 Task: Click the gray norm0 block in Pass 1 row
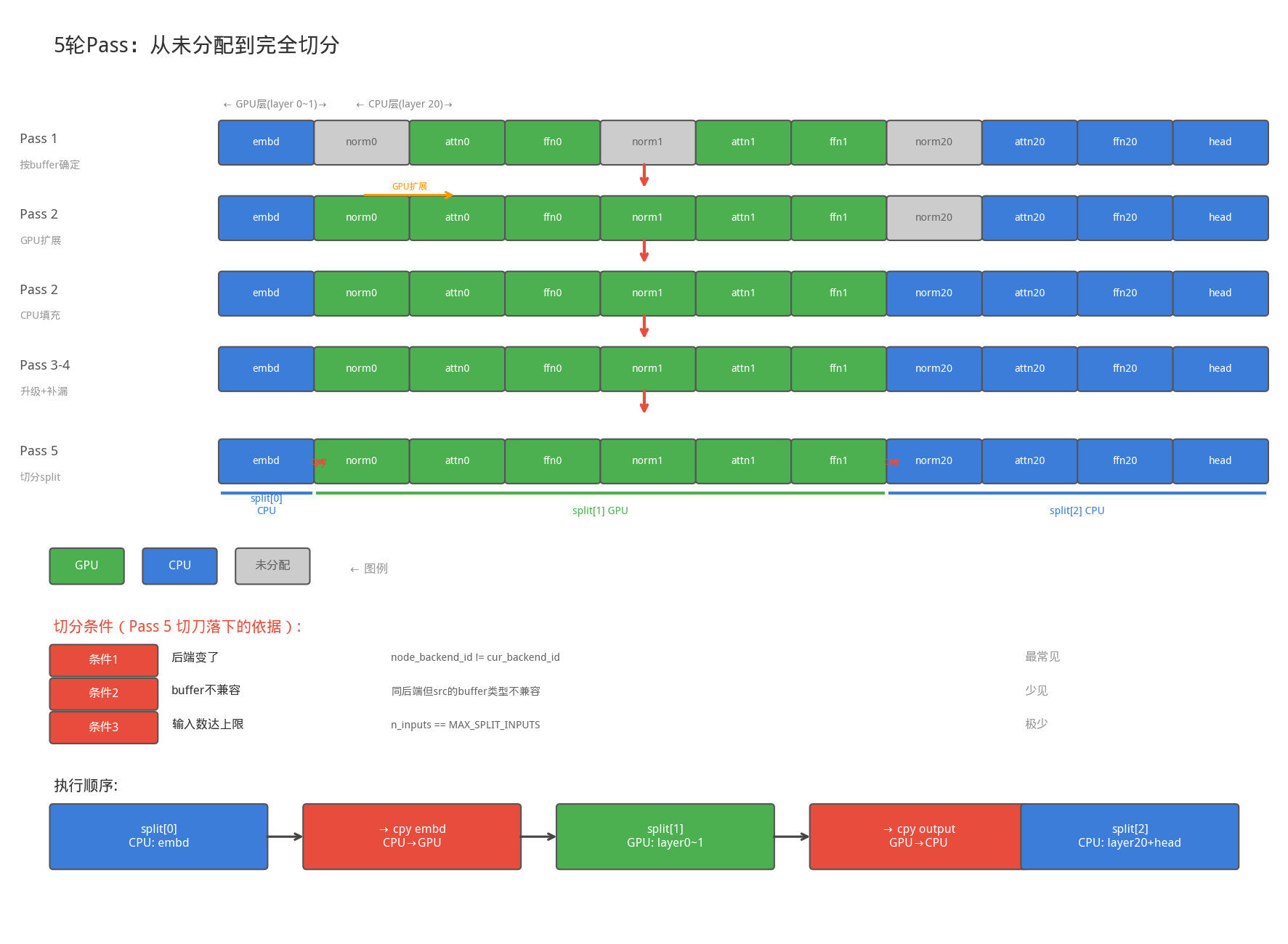tap(361, 142)
